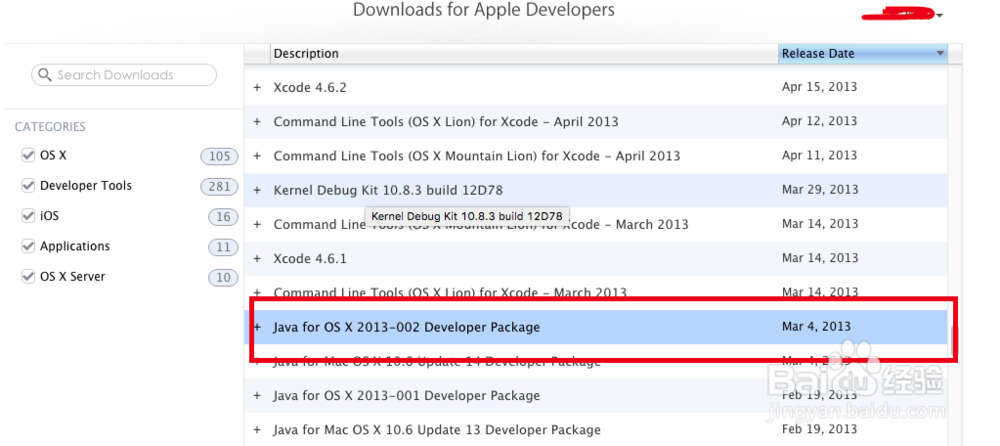Sort by Release Date column header
Image resolution: width=1000 pixels, height=446 pixels.
pyautogui.click(x=862, y=54)
